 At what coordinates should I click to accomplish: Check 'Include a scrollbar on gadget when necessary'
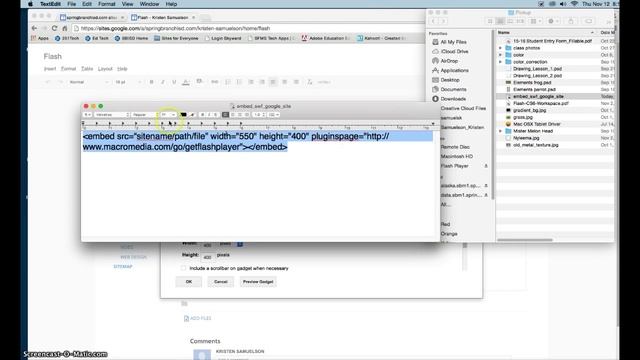click(x=183, y=268)
